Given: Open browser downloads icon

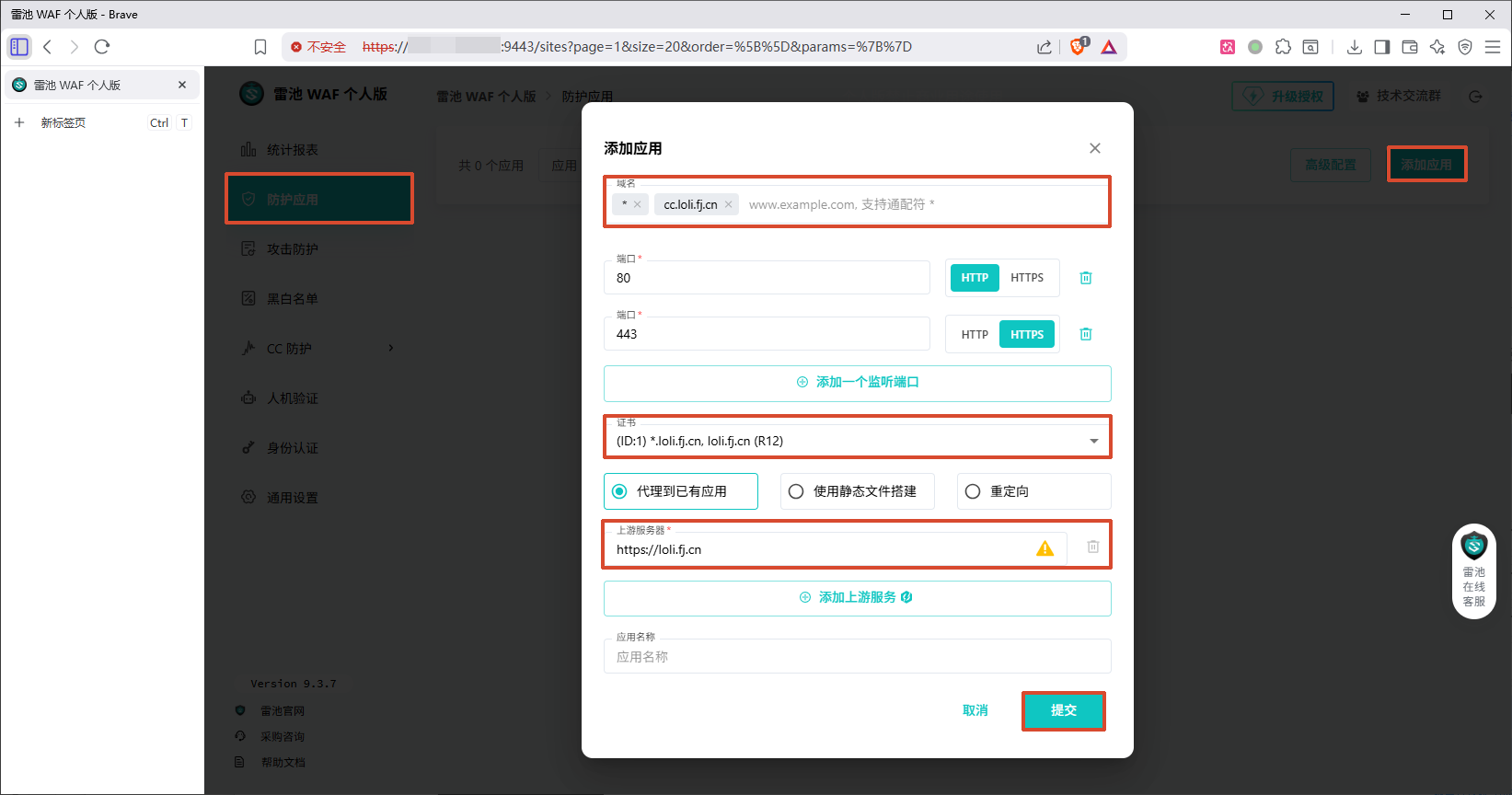Looking at the screenshot, I should 1355,47.
